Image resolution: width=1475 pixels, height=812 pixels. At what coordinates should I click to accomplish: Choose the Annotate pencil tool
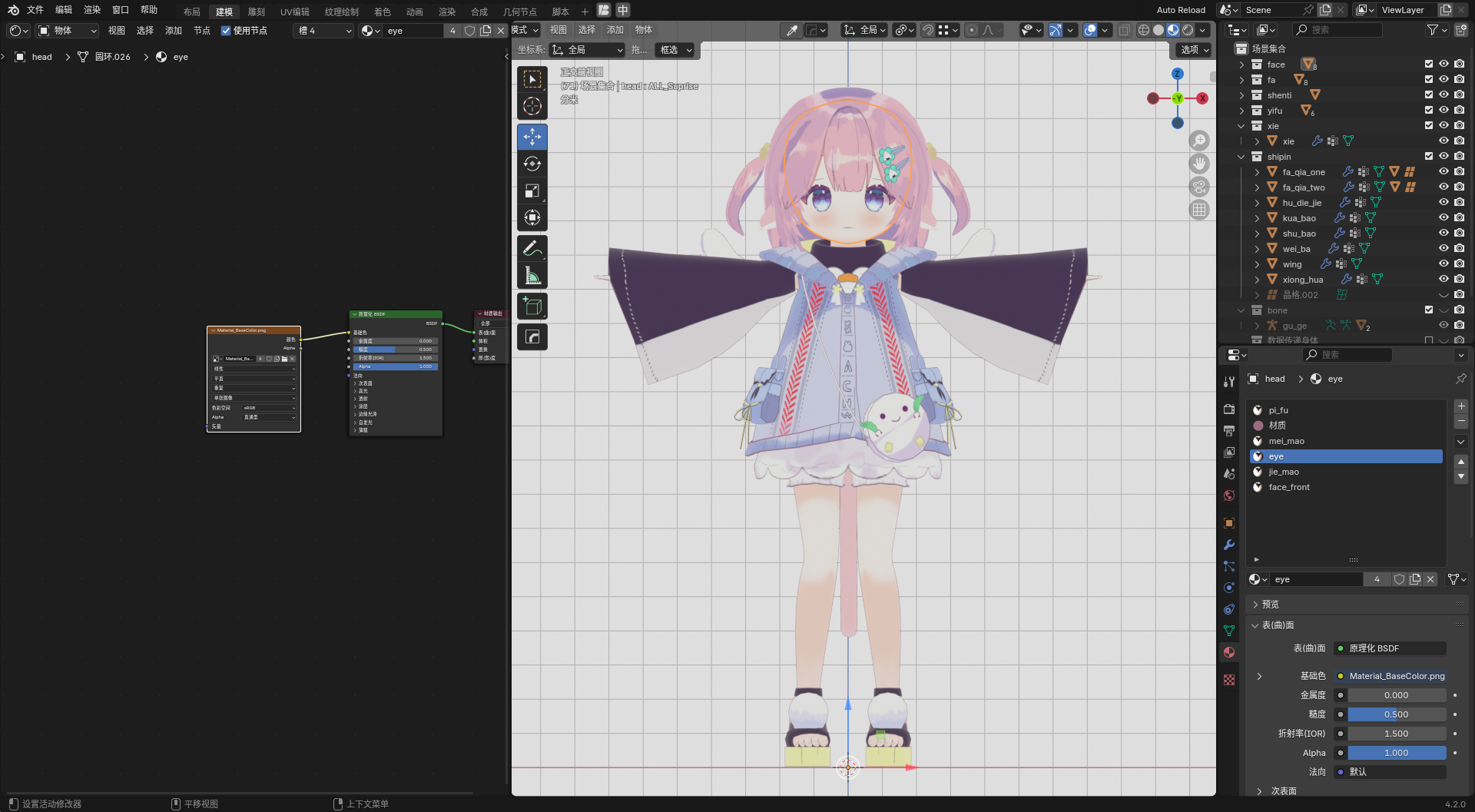click(x=532, y=248)
